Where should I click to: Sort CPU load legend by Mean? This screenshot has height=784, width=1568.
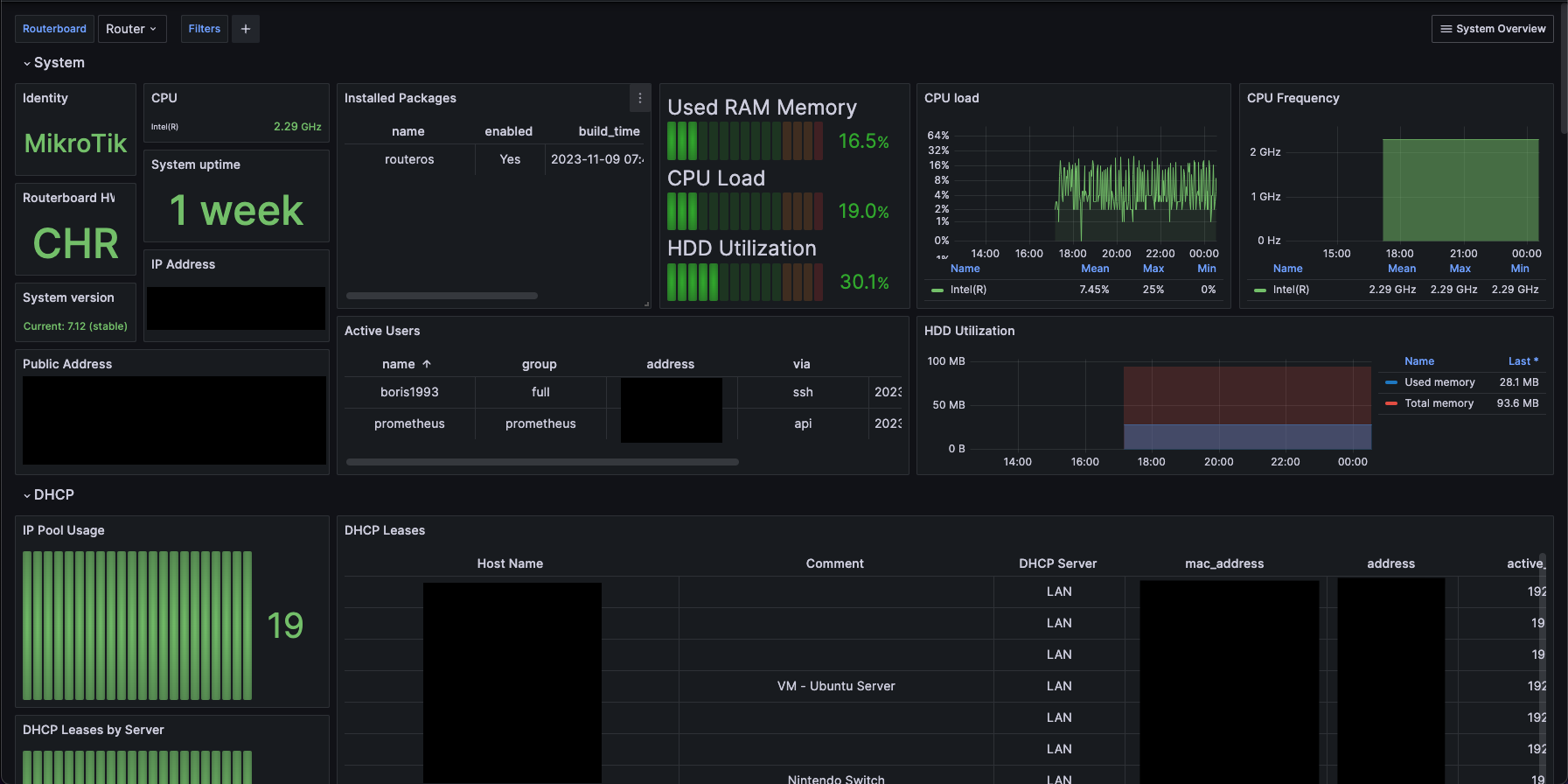1095,269
